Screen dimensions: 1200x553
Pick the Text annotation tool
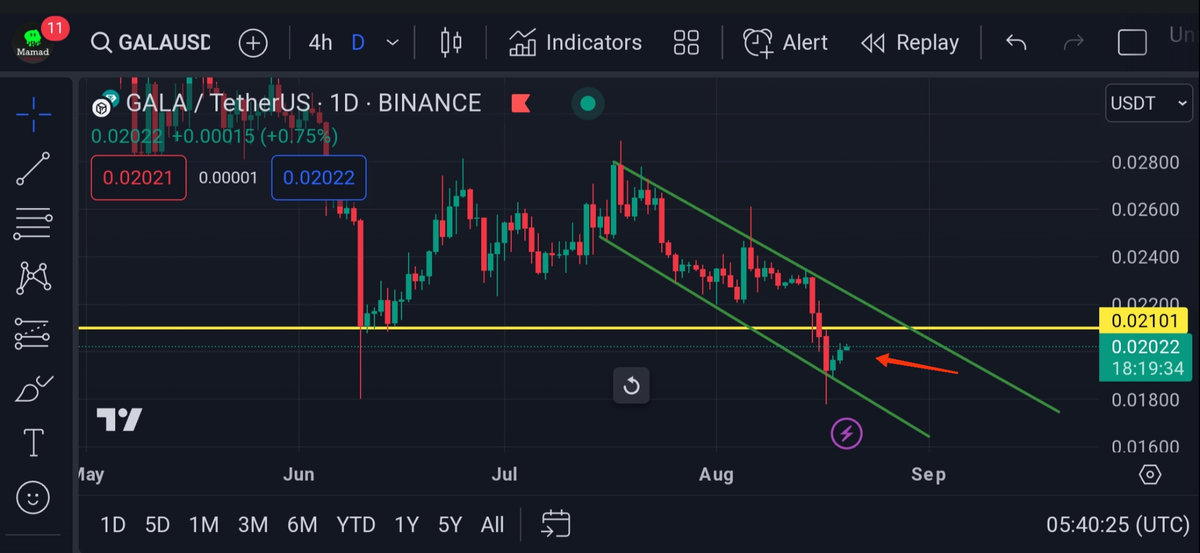coord(33,441)
